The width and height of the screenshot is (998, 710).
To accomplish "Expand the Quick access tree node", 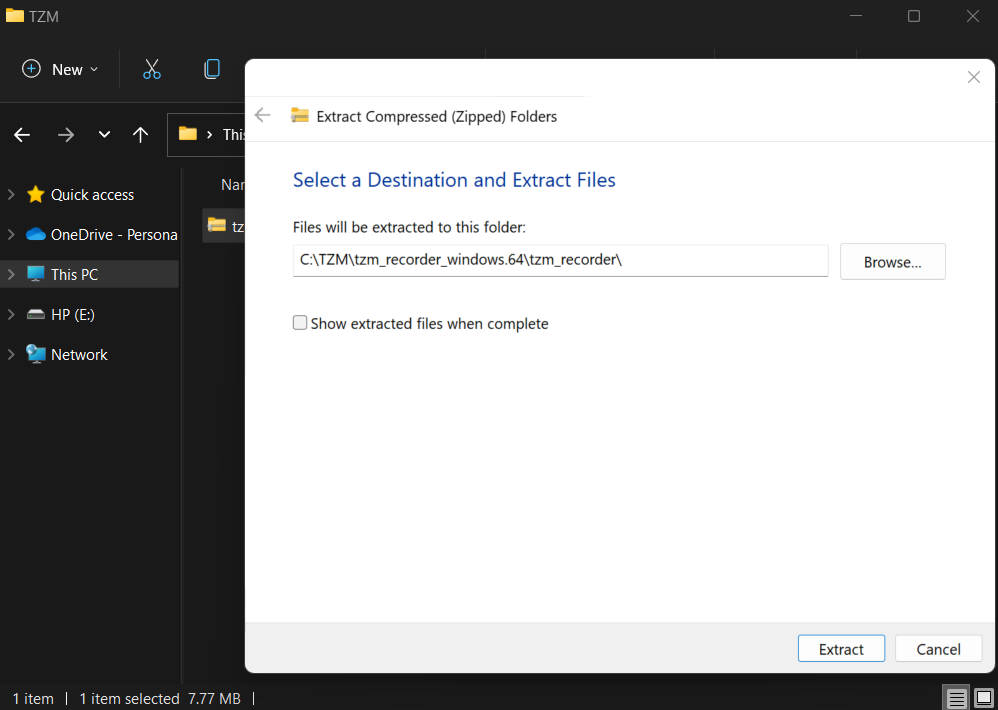I will [x=11, y=195].
